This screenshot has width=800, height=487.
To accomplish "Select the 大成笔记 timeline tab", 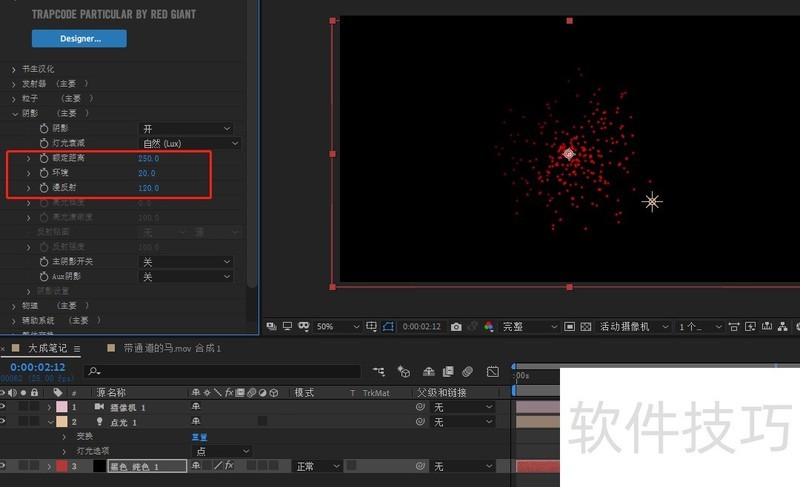I will click(x=46, y=348).
